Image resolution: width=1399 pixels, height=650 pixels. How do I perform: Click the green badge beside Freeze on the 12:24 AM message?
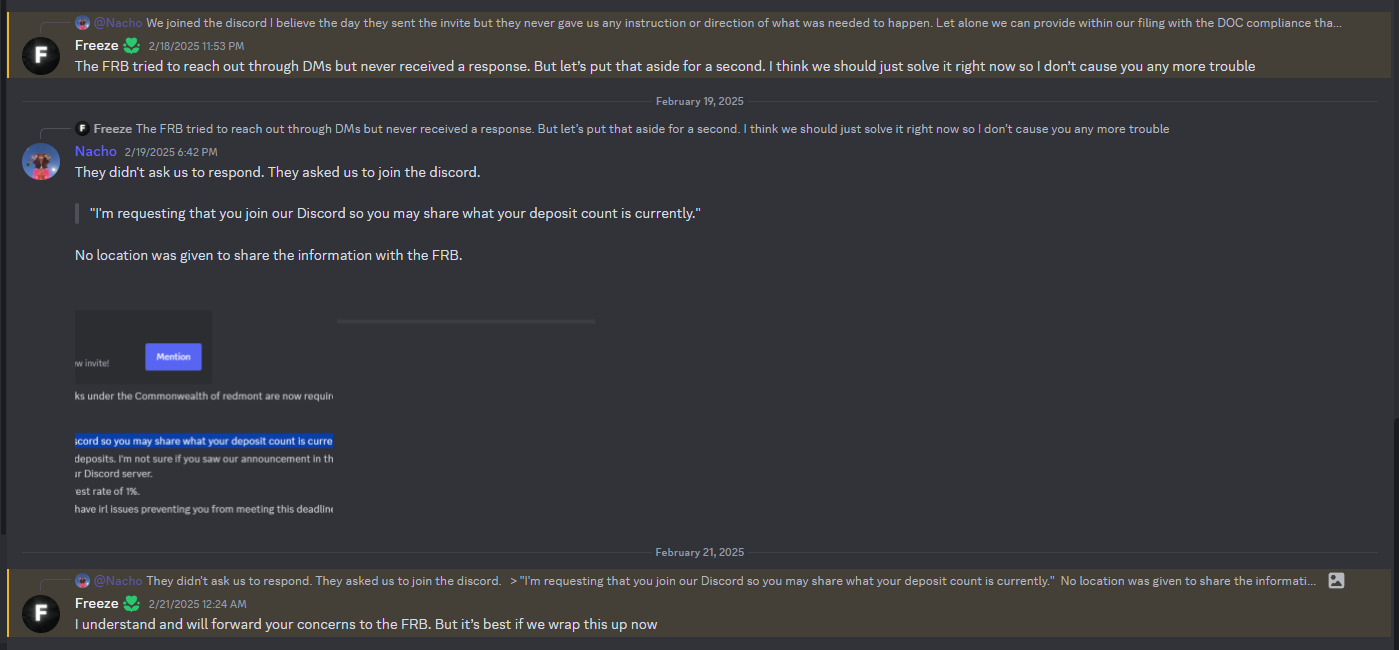[132, 604]
